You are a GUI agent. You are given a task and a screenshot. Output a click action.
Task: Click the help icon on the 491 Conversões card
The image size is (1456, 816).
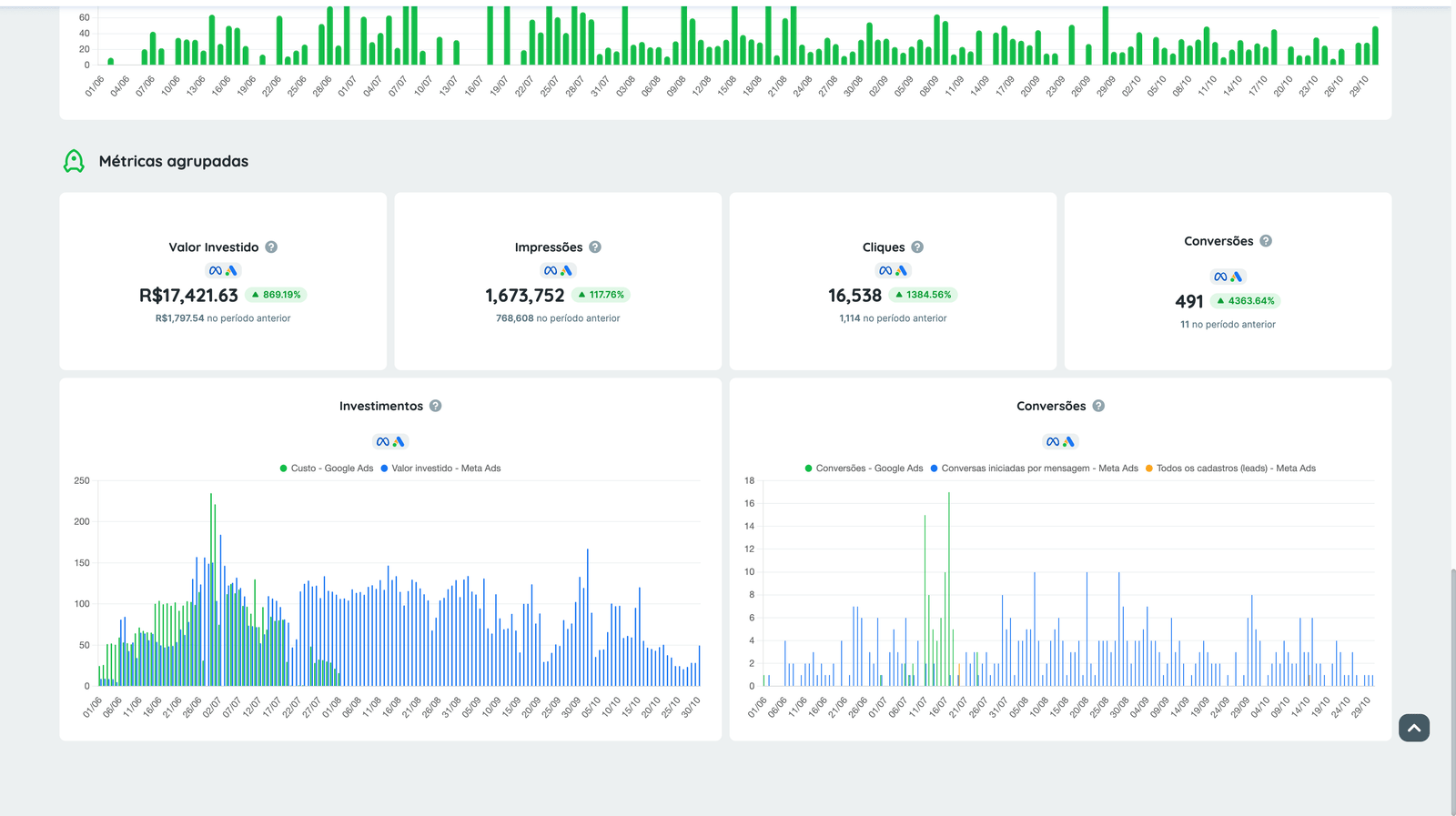click(x=1266, y=241)
